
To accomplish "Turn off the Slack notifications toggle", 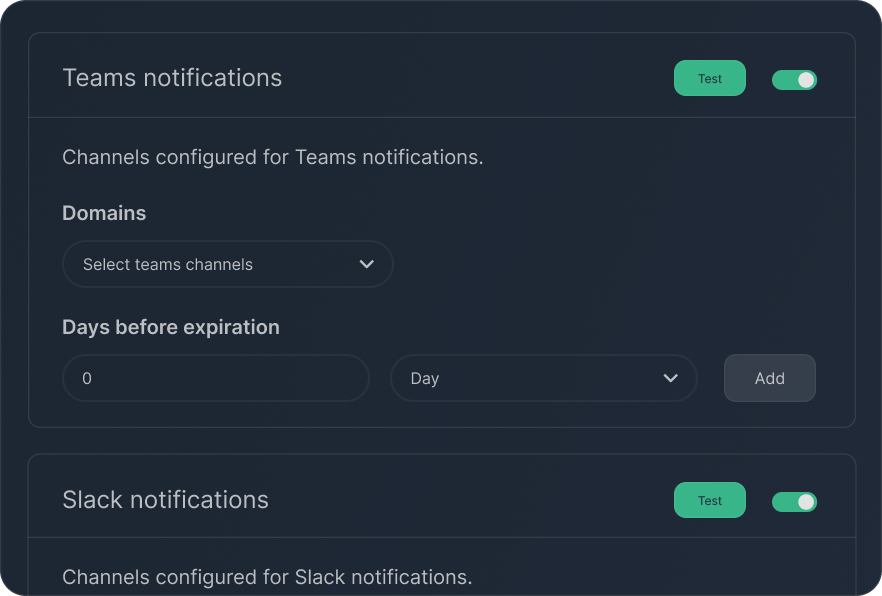I will click(794, 501).
